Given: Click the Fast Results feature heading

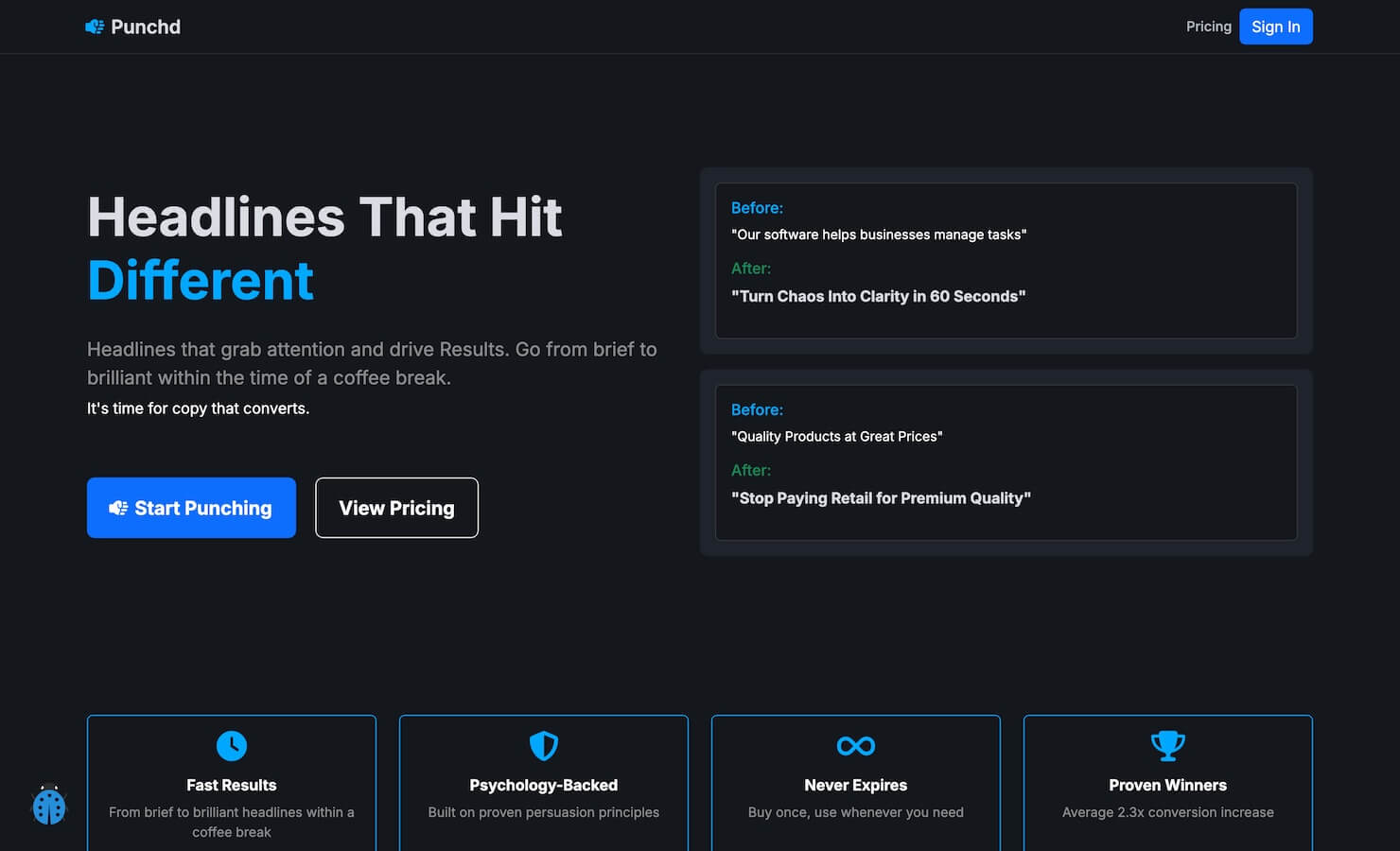Looking at the screenshot, I should (x=232, y=785).
